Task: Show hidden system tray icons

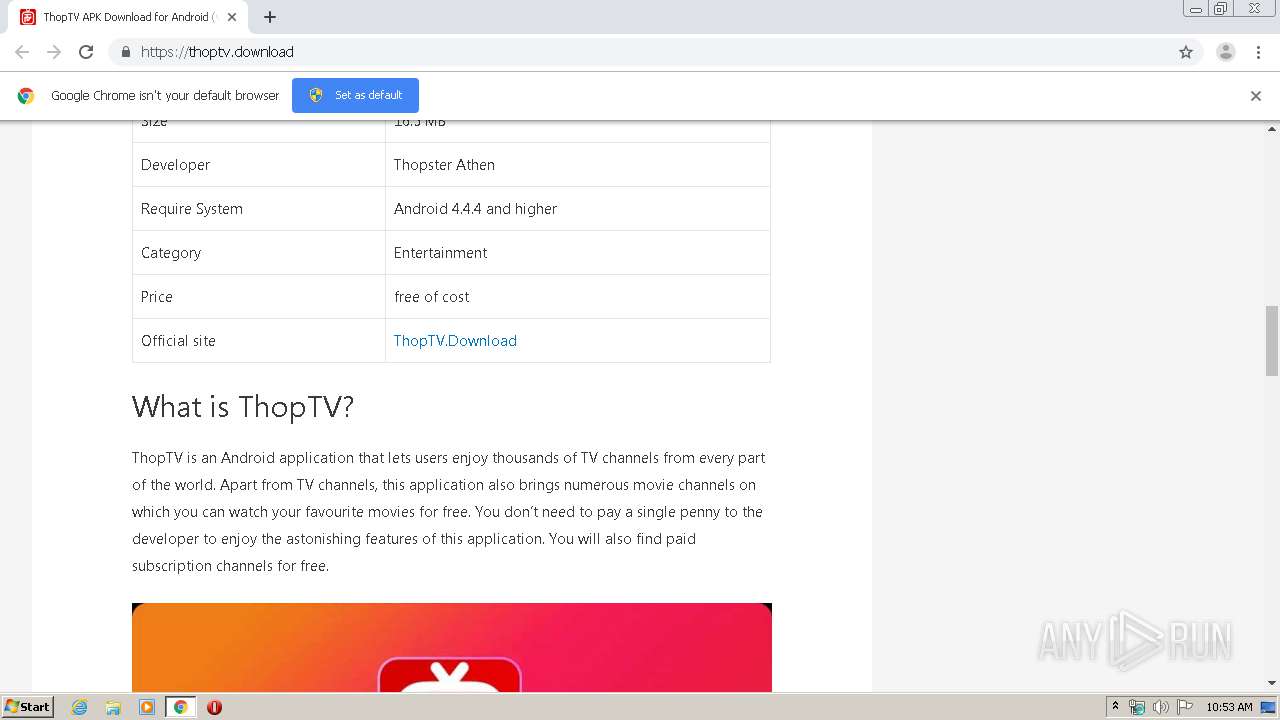Action: [1116, 707]
